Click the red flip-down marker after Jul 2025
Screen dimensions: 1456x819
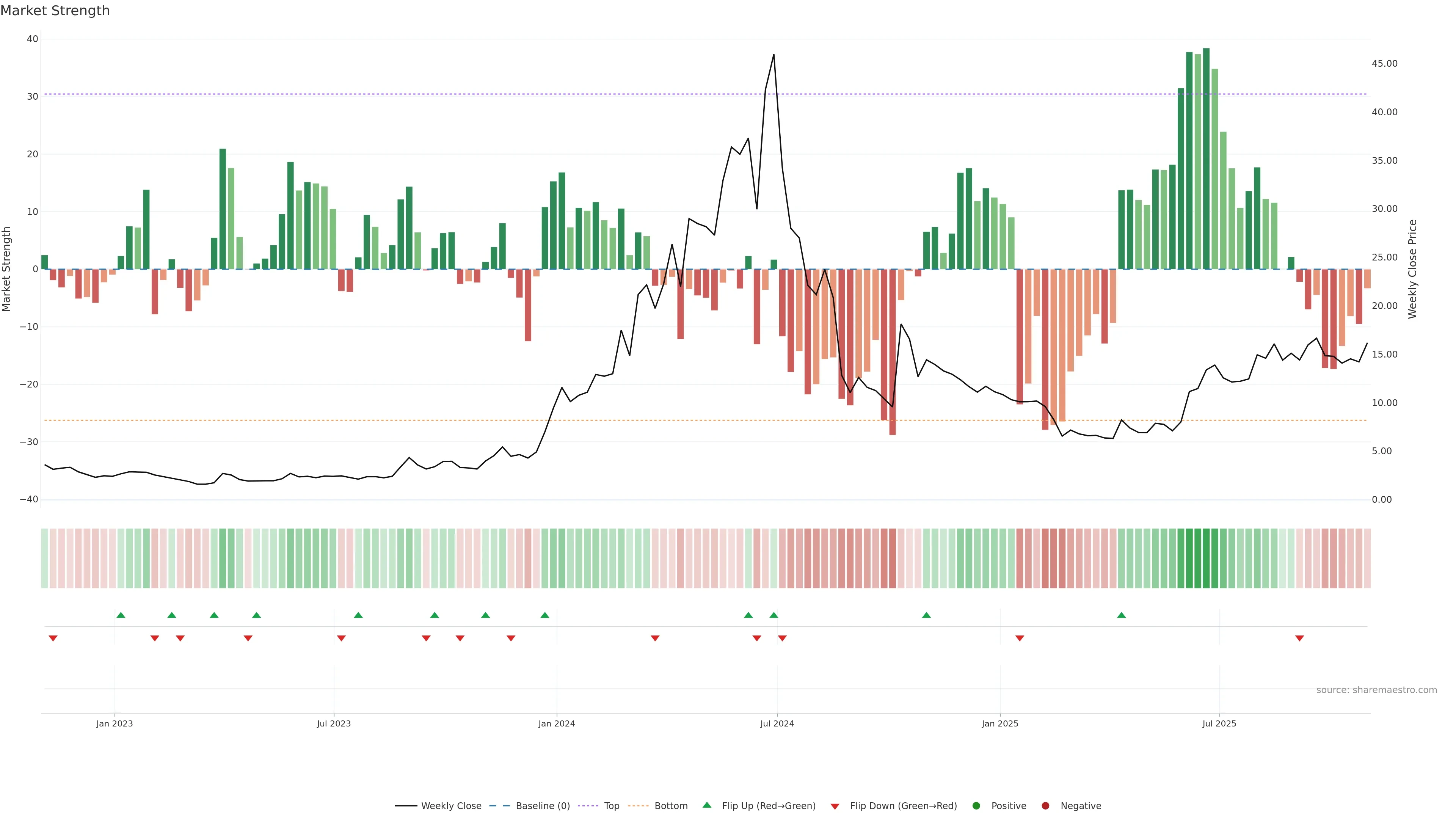1299,638
